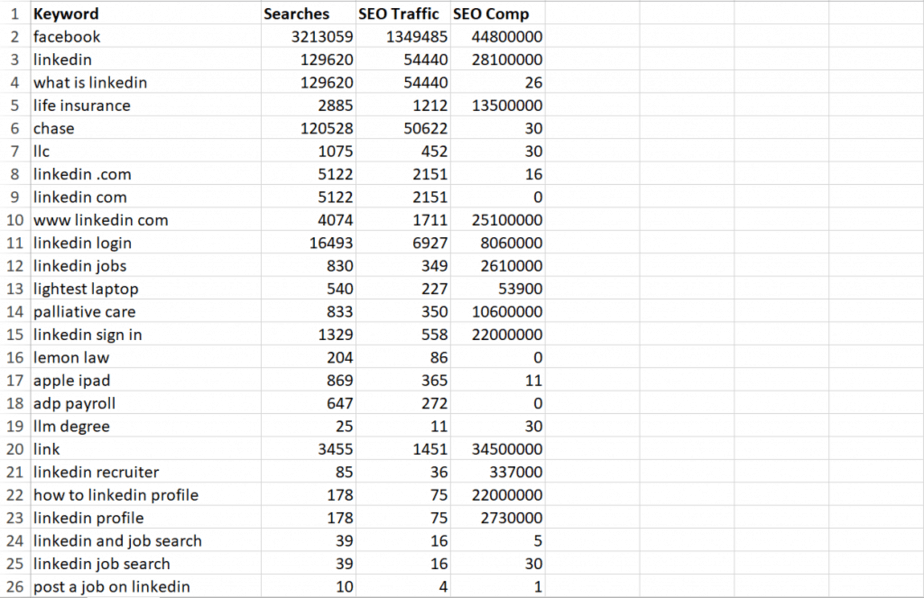Viewport: 924px width, 598px height.
Task: Click row number 20 header
Action: click(14, 450)
